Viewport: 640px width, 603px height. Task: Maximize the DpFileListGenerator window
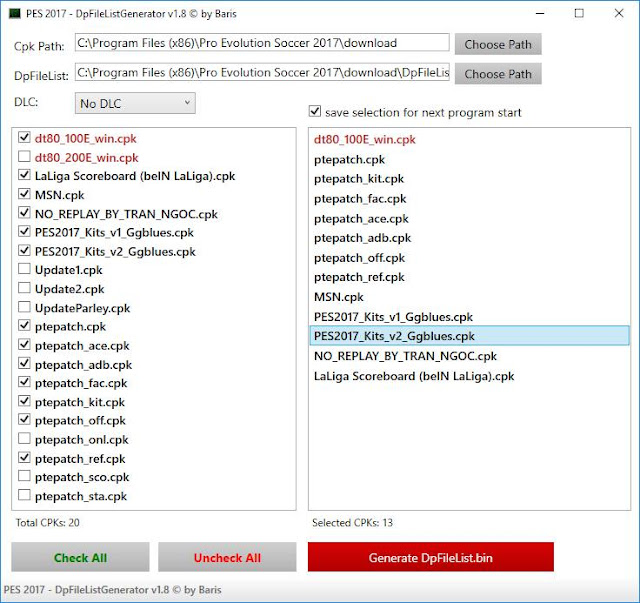579,13
